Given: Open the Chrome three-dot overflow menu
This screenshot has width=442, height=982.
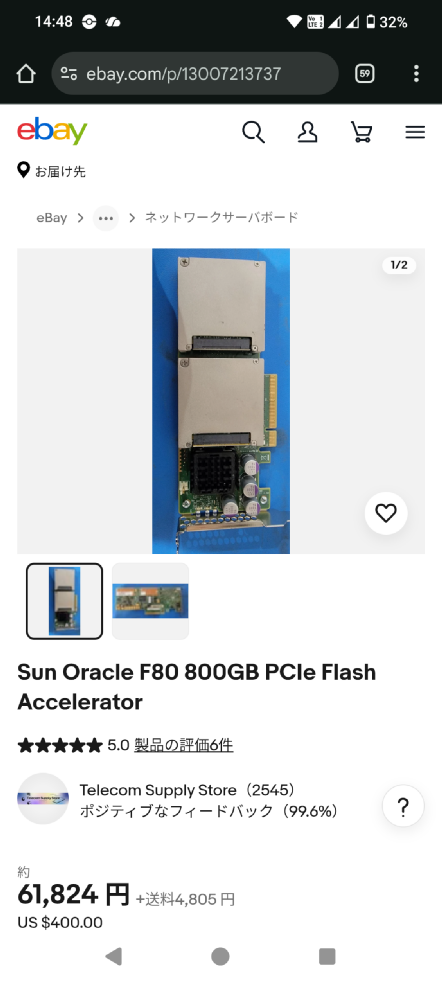Looking at the screenshot, I should [416, 74].
